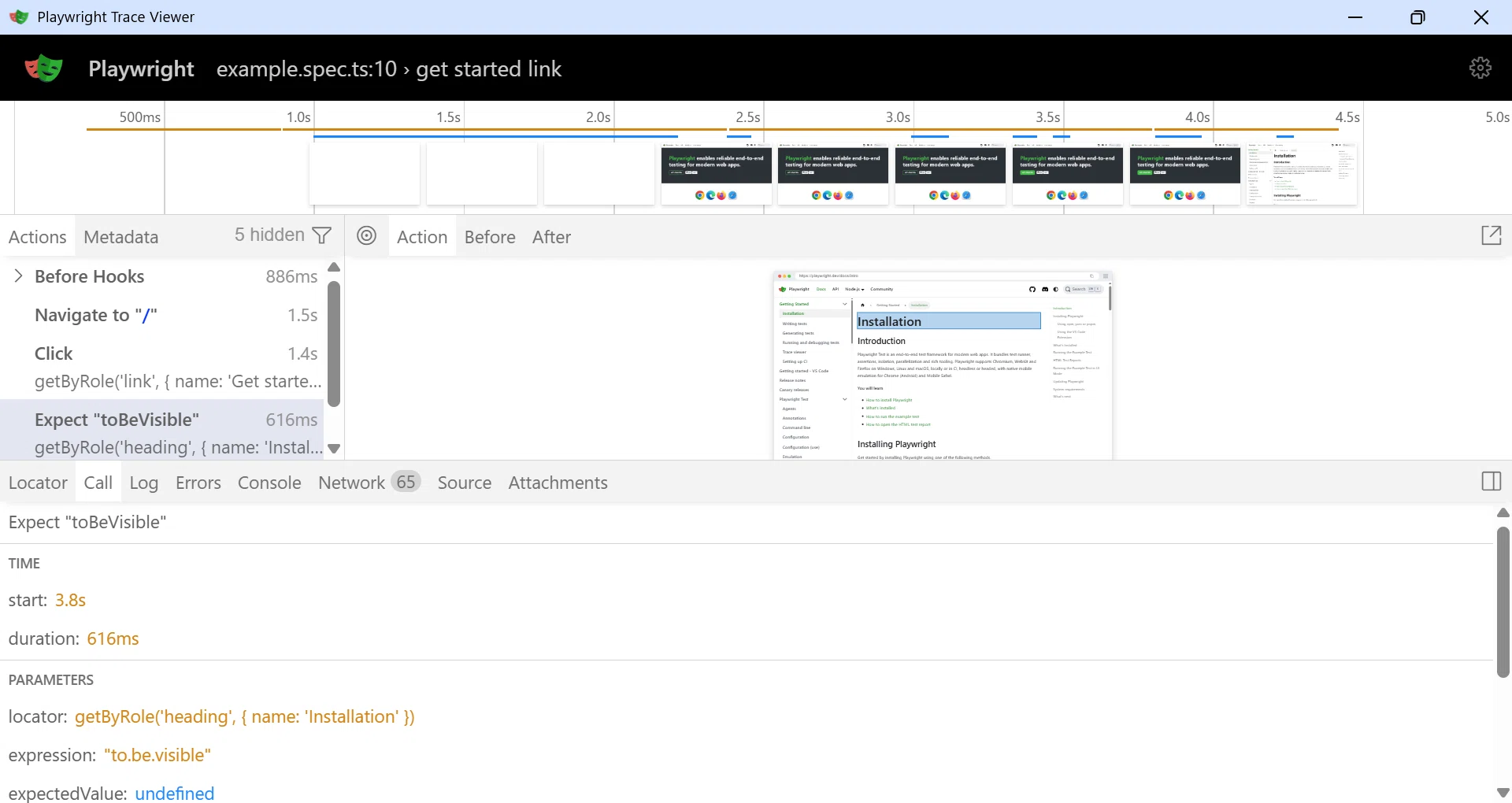Open the Attachments tab
This screenshot has width=1512, height=803.
pos(558,483)
